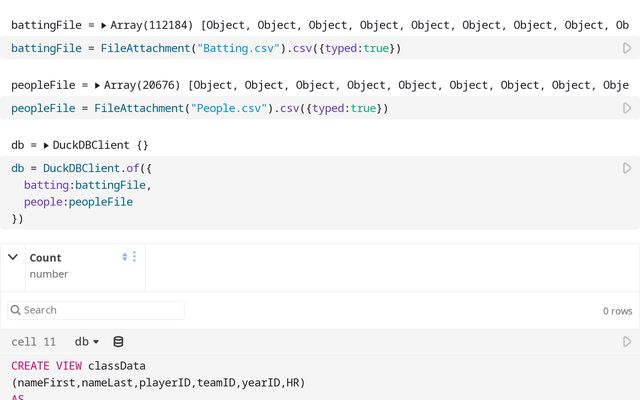Open the Count column options menu

coord(135,257)
